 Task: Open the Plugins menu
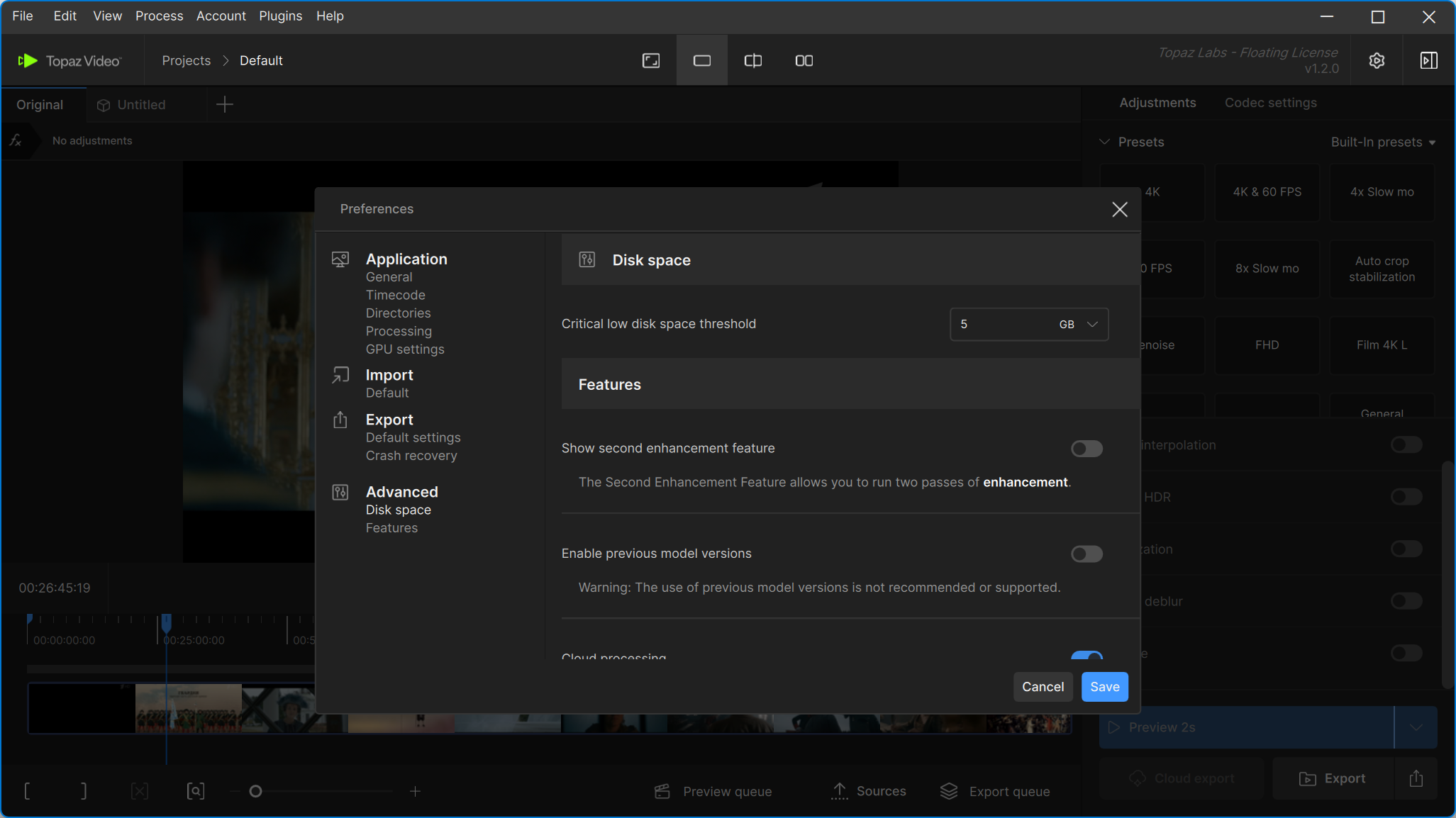click(280, 16)
